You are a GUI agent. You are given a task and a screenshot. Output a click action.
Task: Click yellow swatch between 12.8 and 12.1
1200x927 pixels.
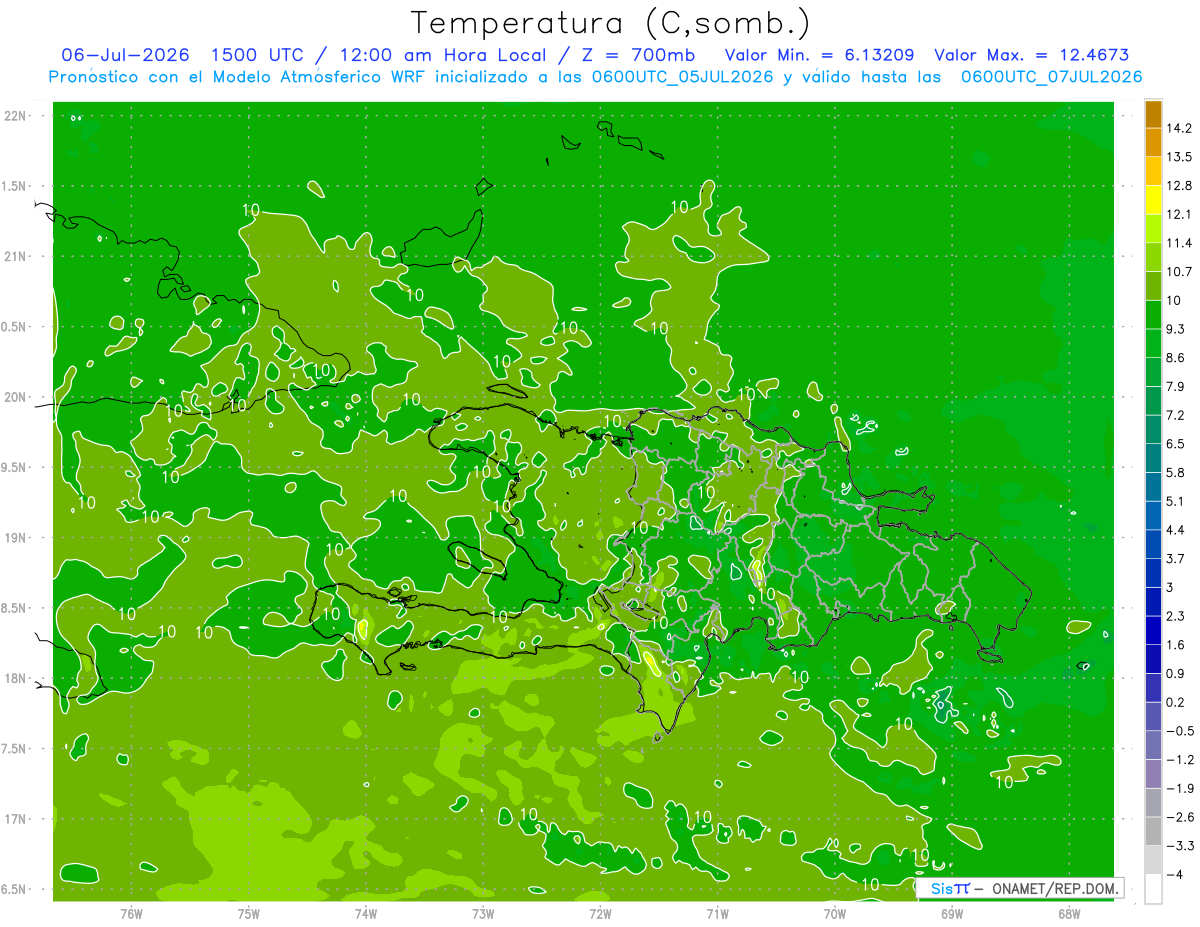pyautogui.click(x=1153, y=199)
